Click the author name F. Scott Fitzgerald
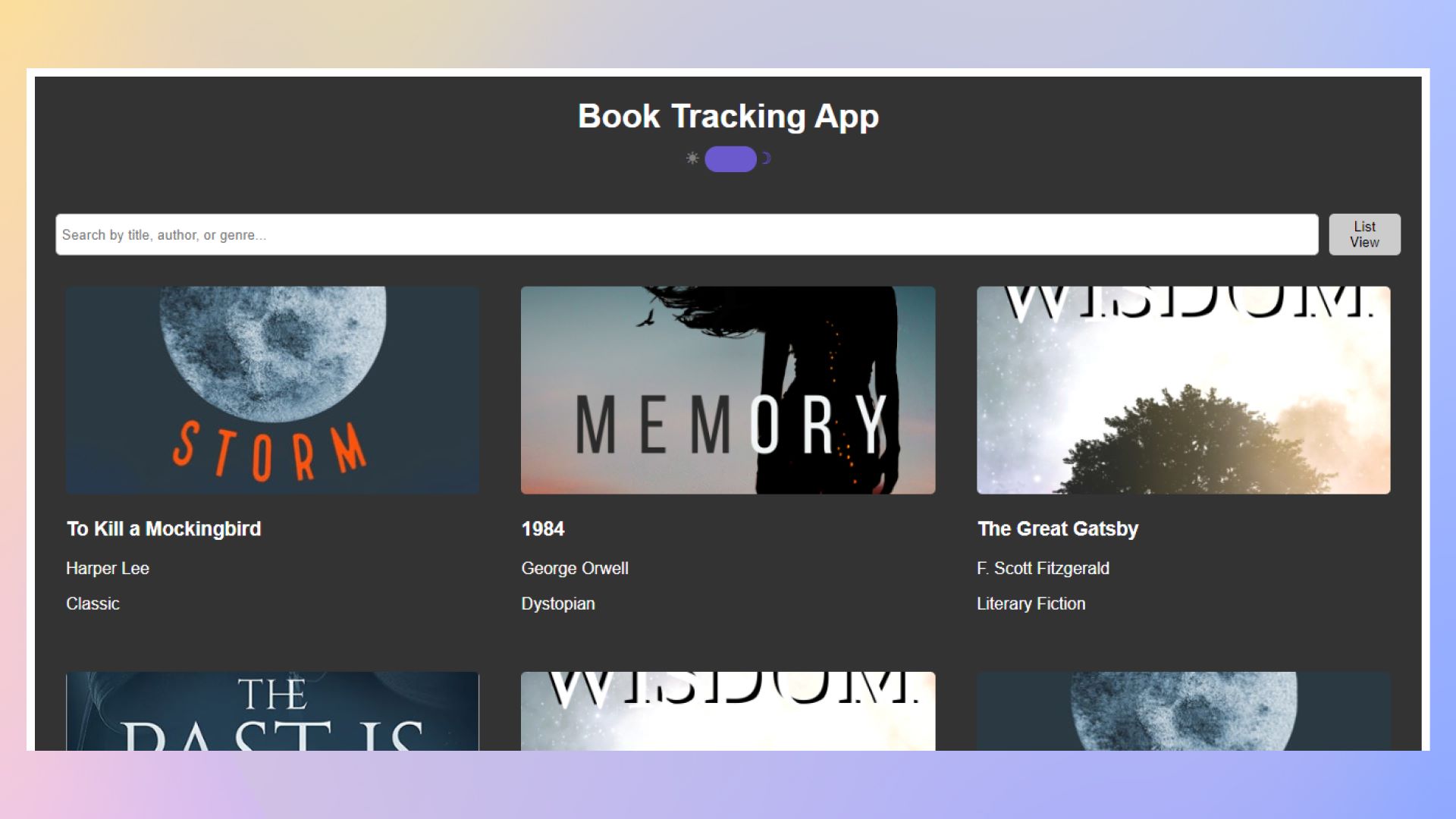 pyautogui.click(x=1043, y=568)
